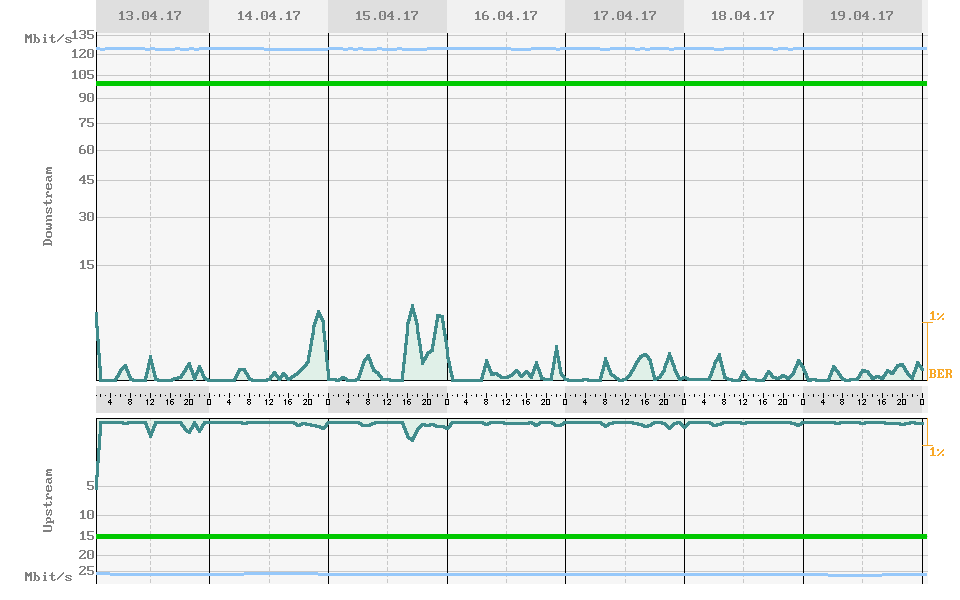960x600 pixels.
Task: Click the 90 Downstream axis value
Action: click(87, 98)
